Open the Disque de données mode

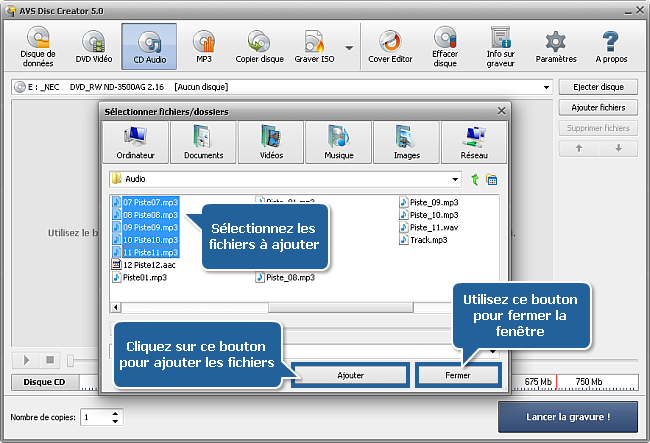(38, 48)
